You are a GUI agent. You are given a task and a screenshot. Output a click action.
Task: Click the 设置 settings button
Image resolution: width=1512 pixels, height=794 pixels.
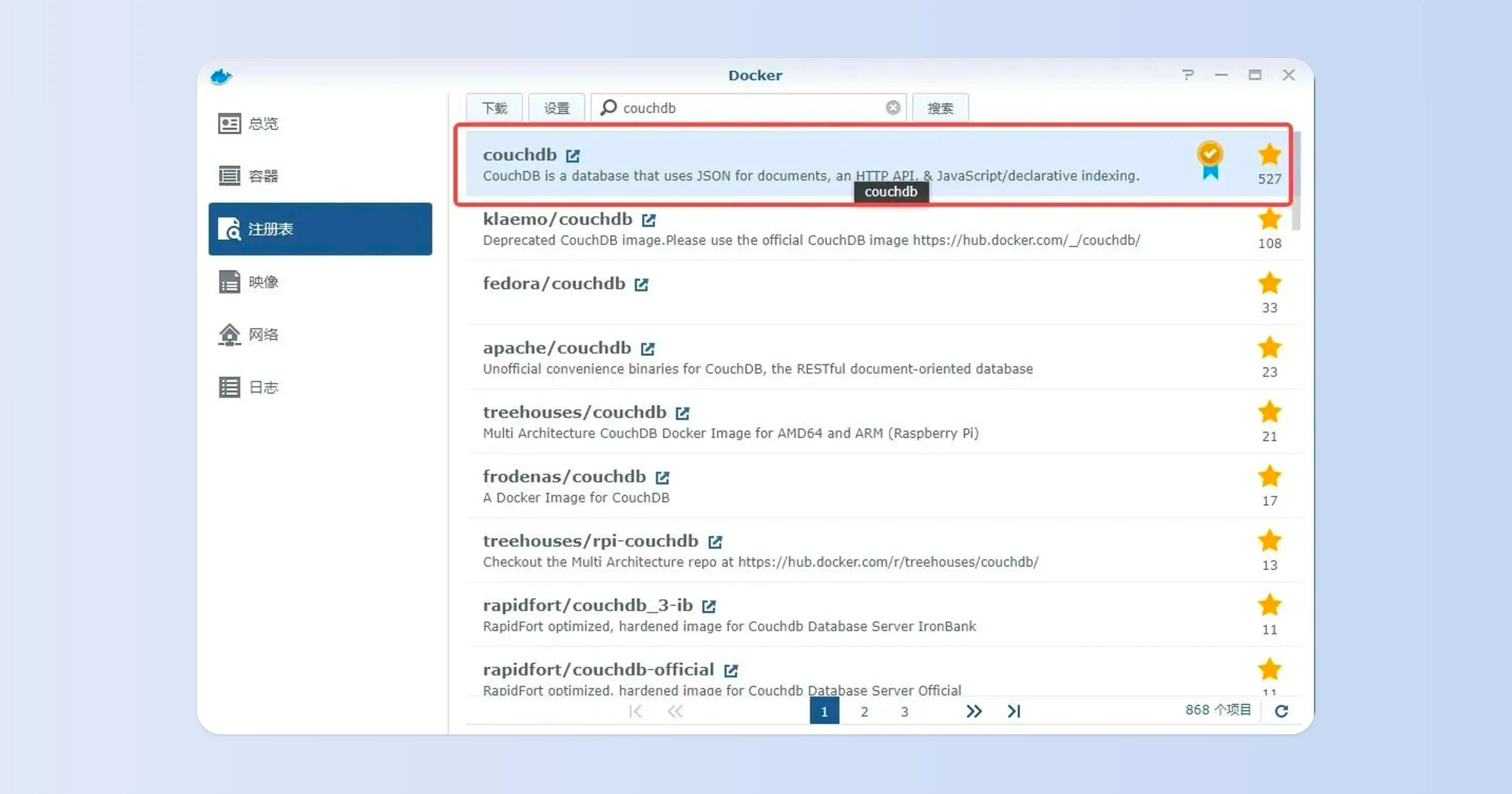point(556,108)
